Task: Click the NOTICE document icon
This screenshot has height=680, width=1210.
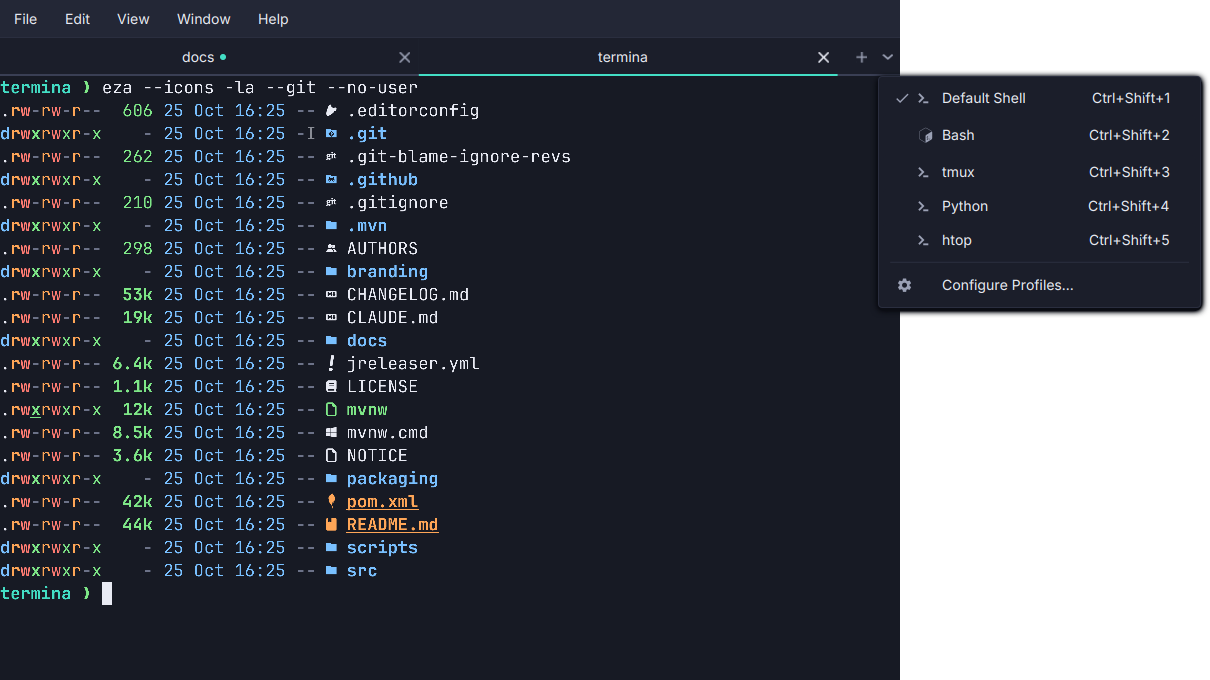Action: pyautogui.click(x=332, y=455)
